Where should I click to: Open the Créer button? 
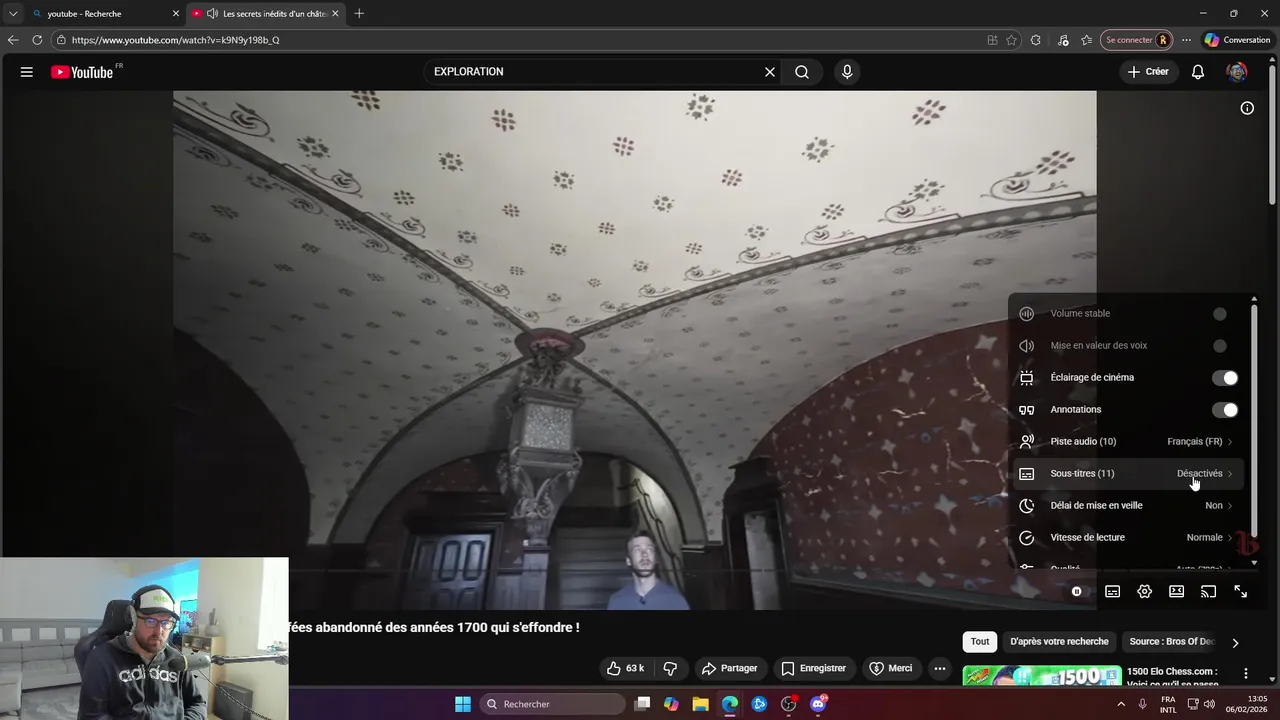pos(1147,72)
